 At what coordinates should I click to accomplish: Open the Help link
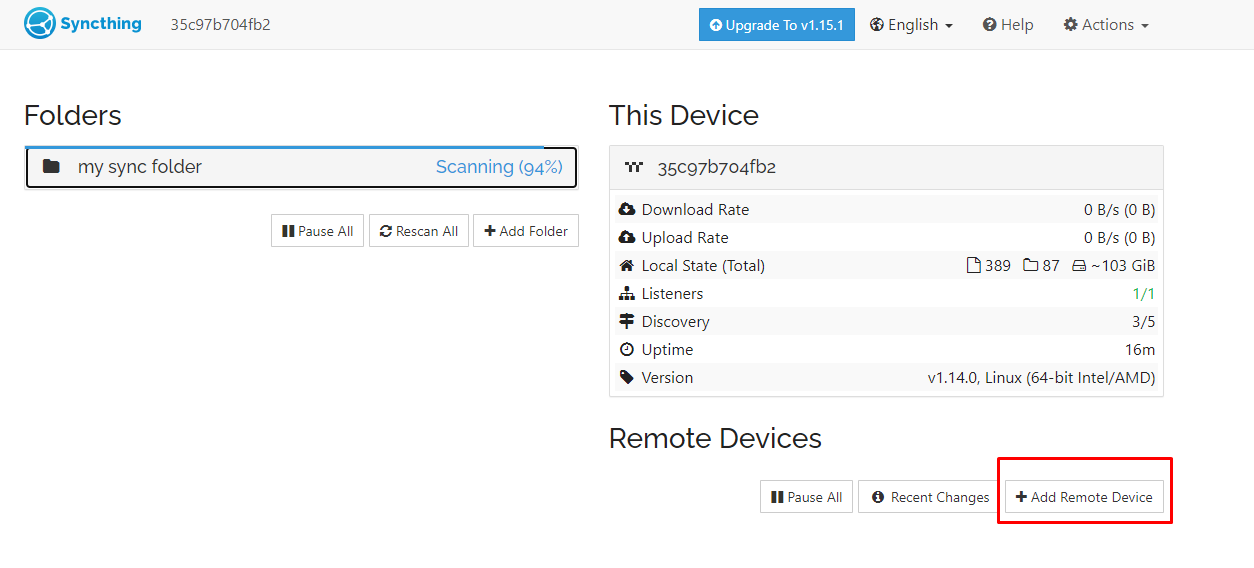pyautogui.click(x=1008, y=25)
